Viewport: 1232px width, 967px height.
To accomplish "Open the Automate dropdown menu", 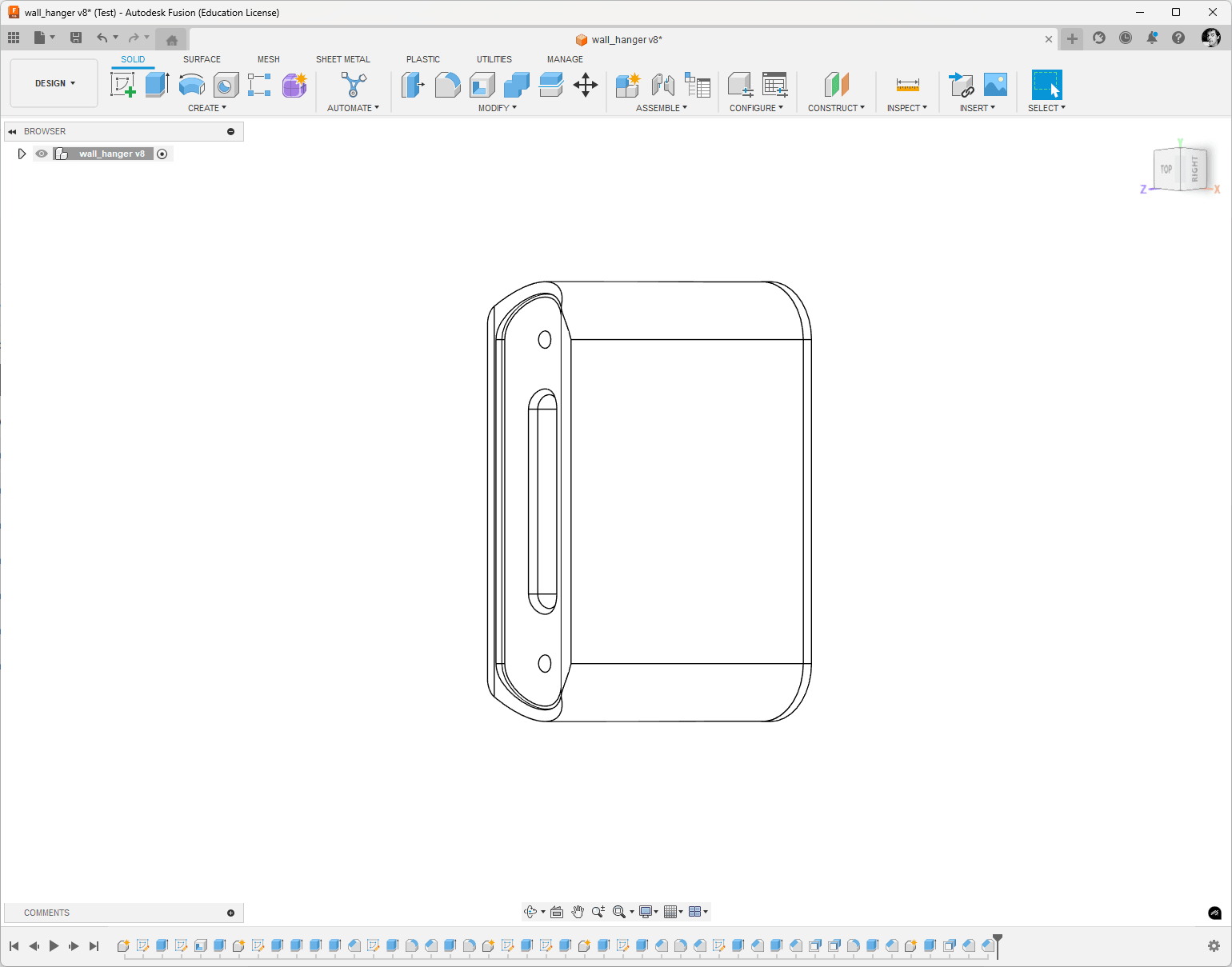I will [353, 108].
